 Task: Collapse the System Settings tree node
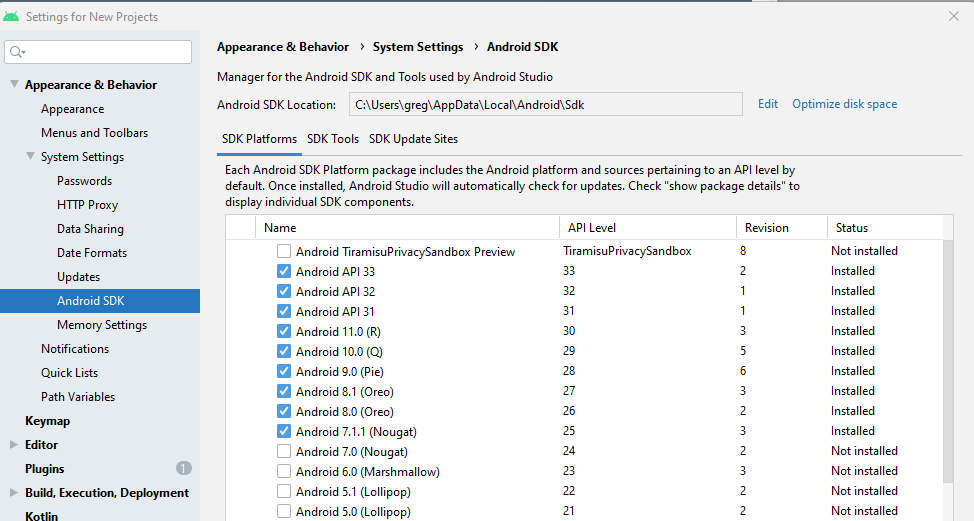tap(29, 157)
